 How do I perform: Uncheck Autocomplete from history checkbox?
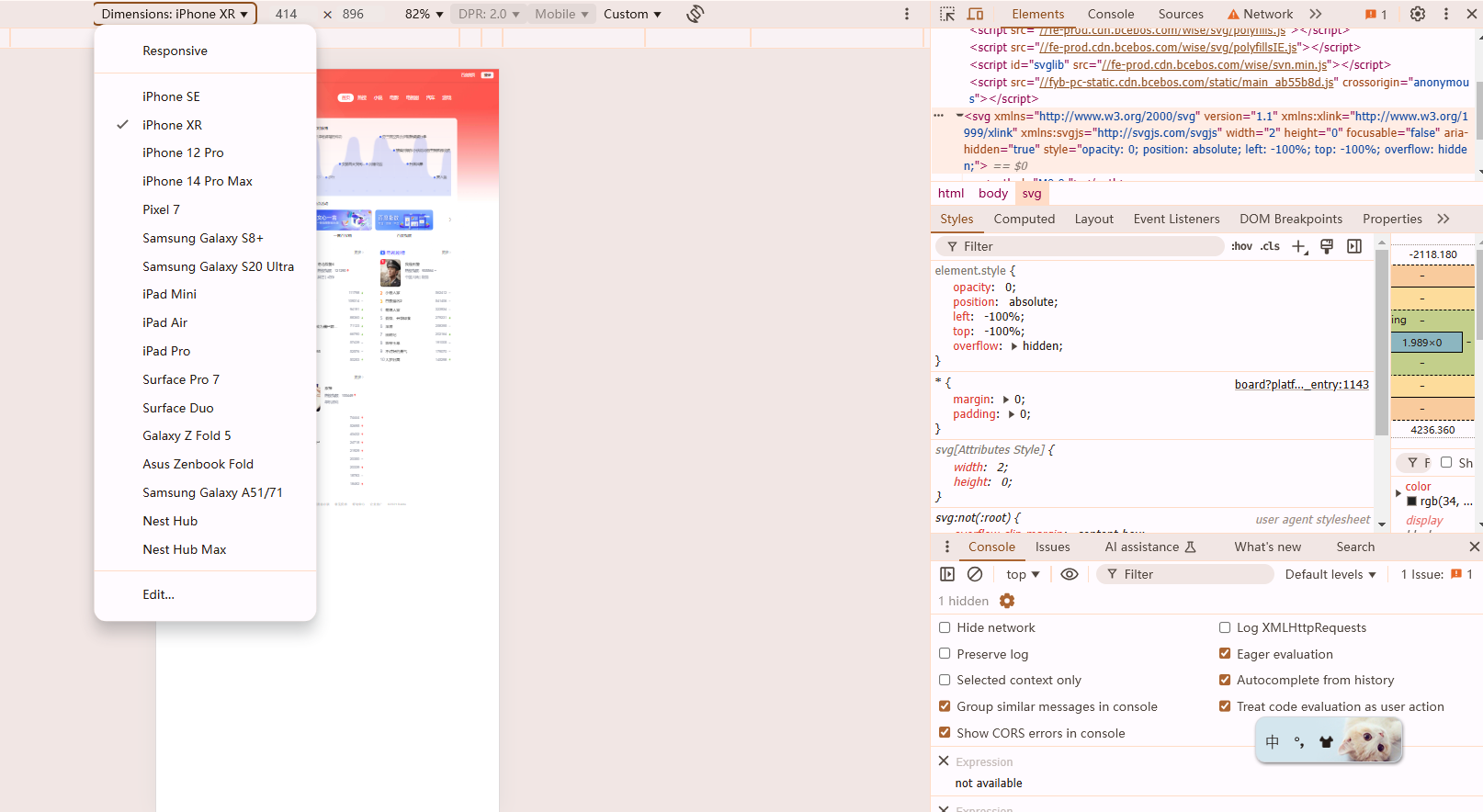pyautogui.click(x=1225, y=680)
